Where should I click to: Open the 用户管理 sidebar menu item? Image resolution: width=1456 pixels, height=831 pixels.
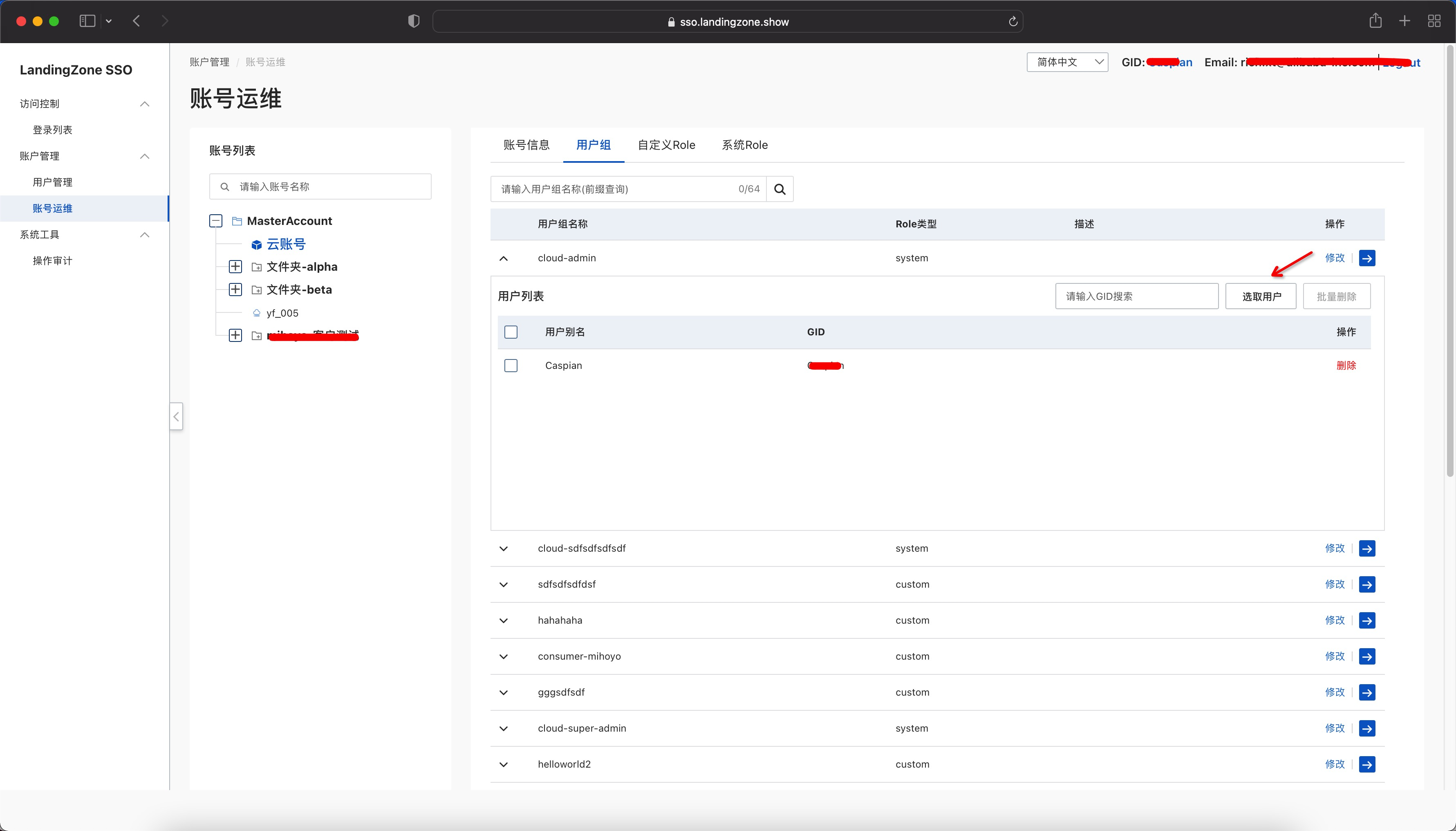52,182
